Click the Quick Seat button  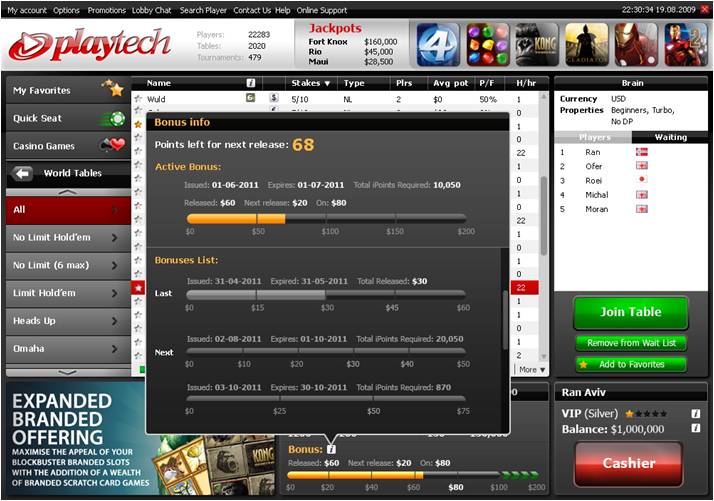[68, 118]
